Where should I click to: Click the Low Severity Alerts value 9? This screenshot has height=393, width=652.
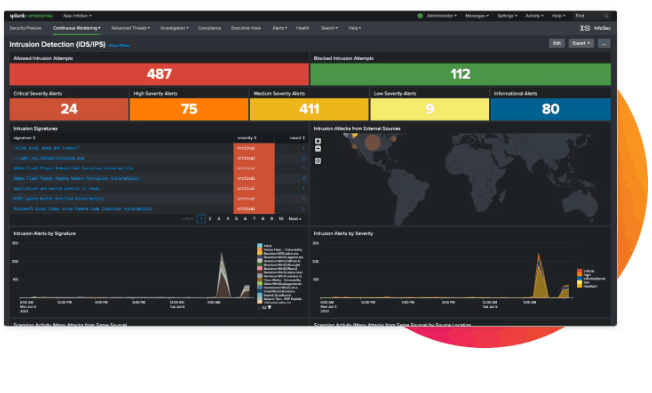(x=430, y=109)
